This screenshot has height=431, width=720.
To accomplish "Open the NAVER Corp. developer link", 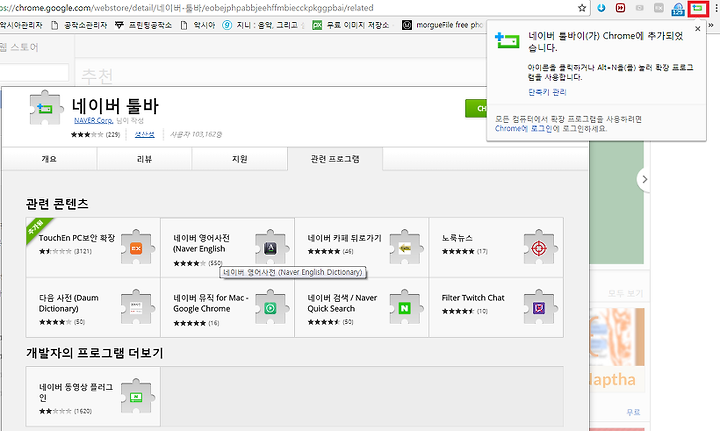I will [93, 120].
